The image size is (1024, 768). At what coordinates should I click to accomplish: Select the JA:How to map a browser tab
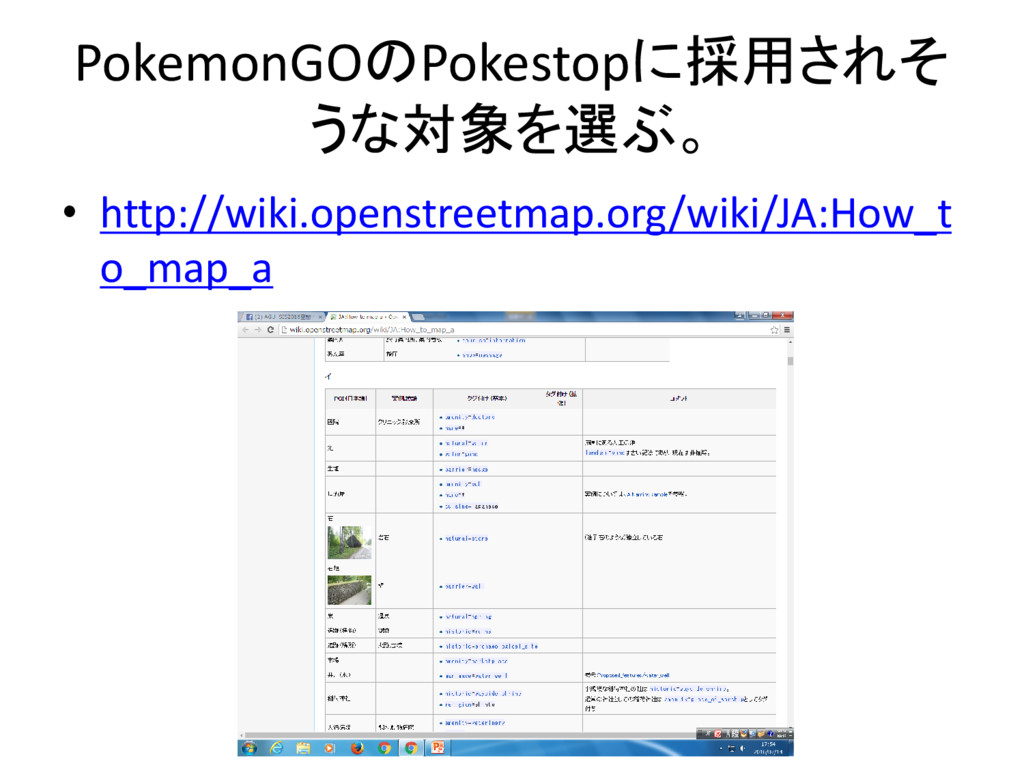368,317
